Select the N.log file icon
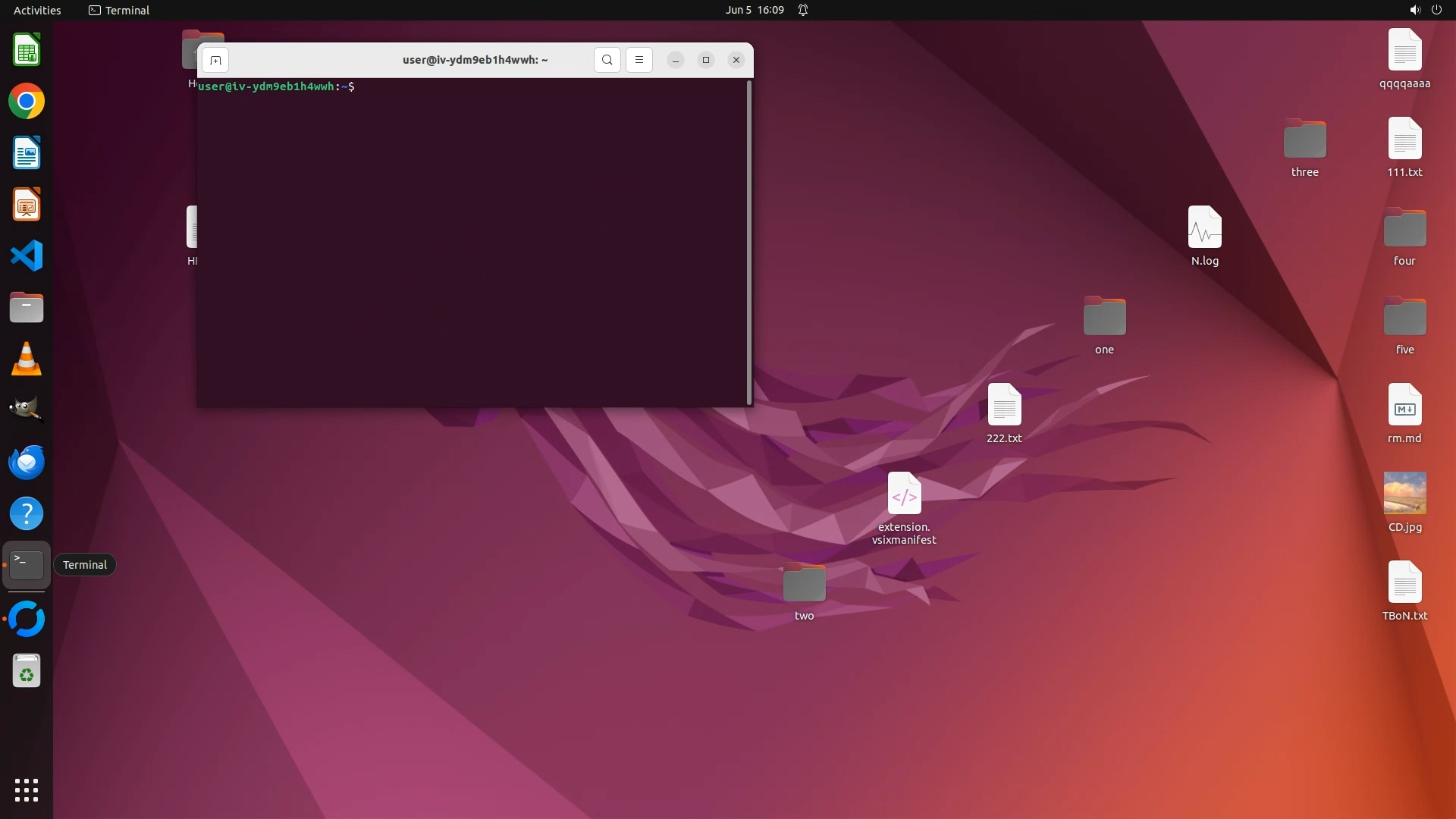 [x=1204, y=227]
